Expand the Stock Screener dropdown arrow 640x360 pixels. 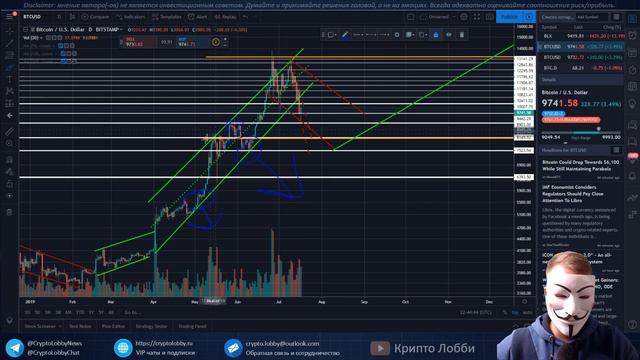click(x=60, y=326)
